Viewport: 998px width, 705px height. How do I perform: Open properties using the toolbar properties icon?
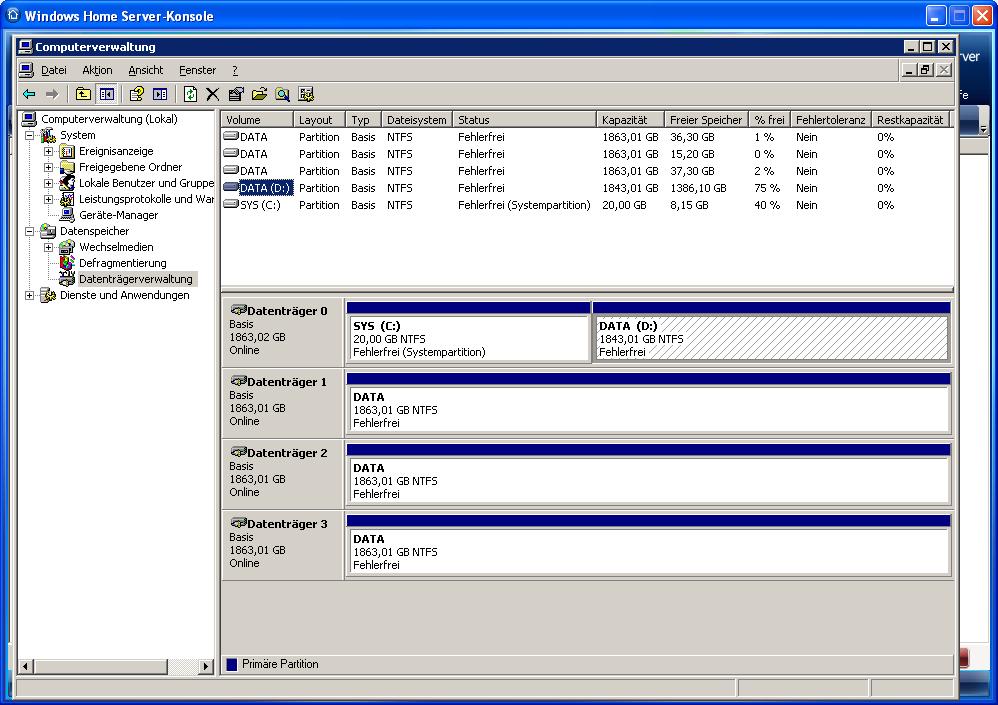point(236,94)
